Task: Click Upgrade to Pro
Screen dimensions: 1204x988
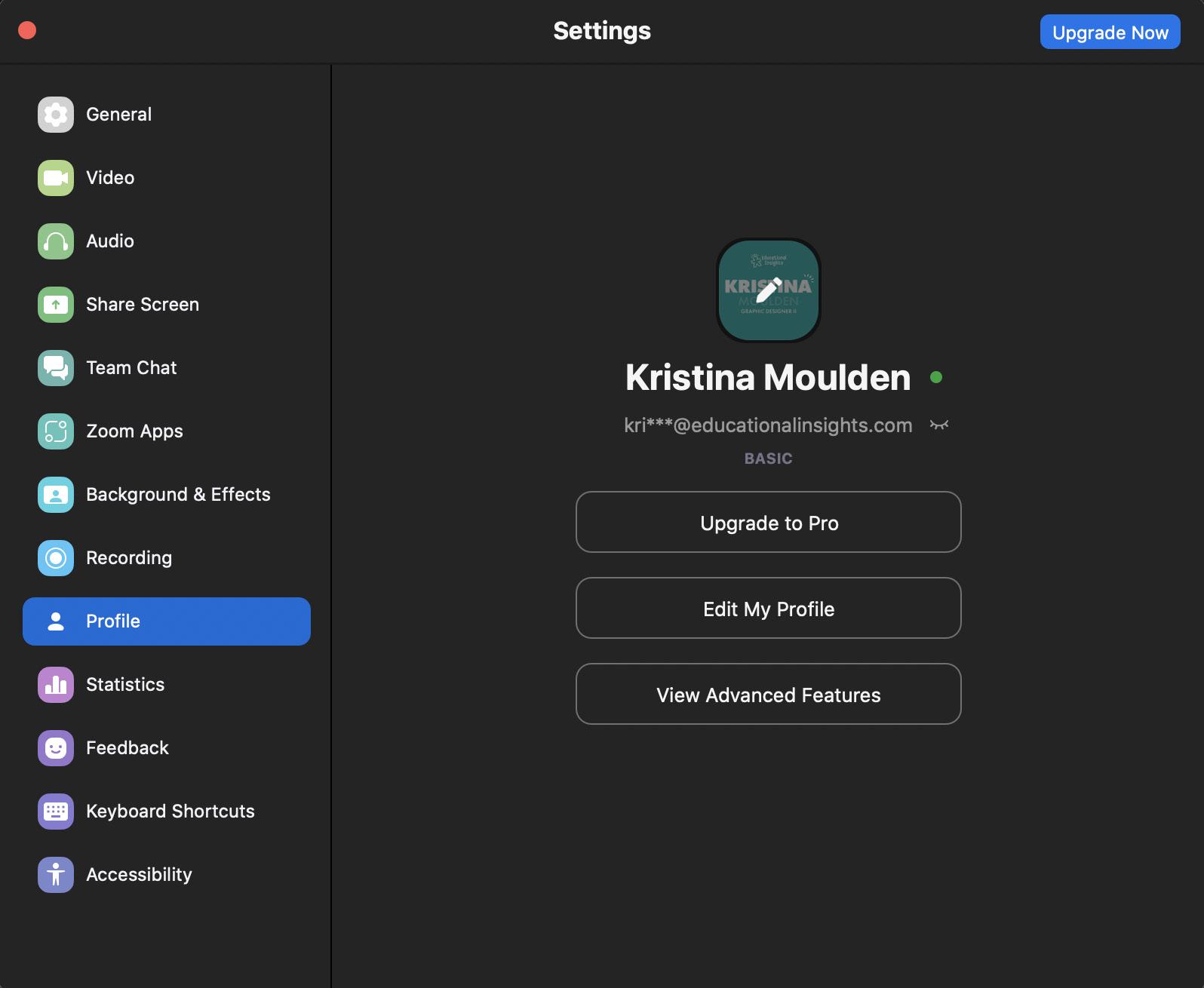Action: coord(769,522)
